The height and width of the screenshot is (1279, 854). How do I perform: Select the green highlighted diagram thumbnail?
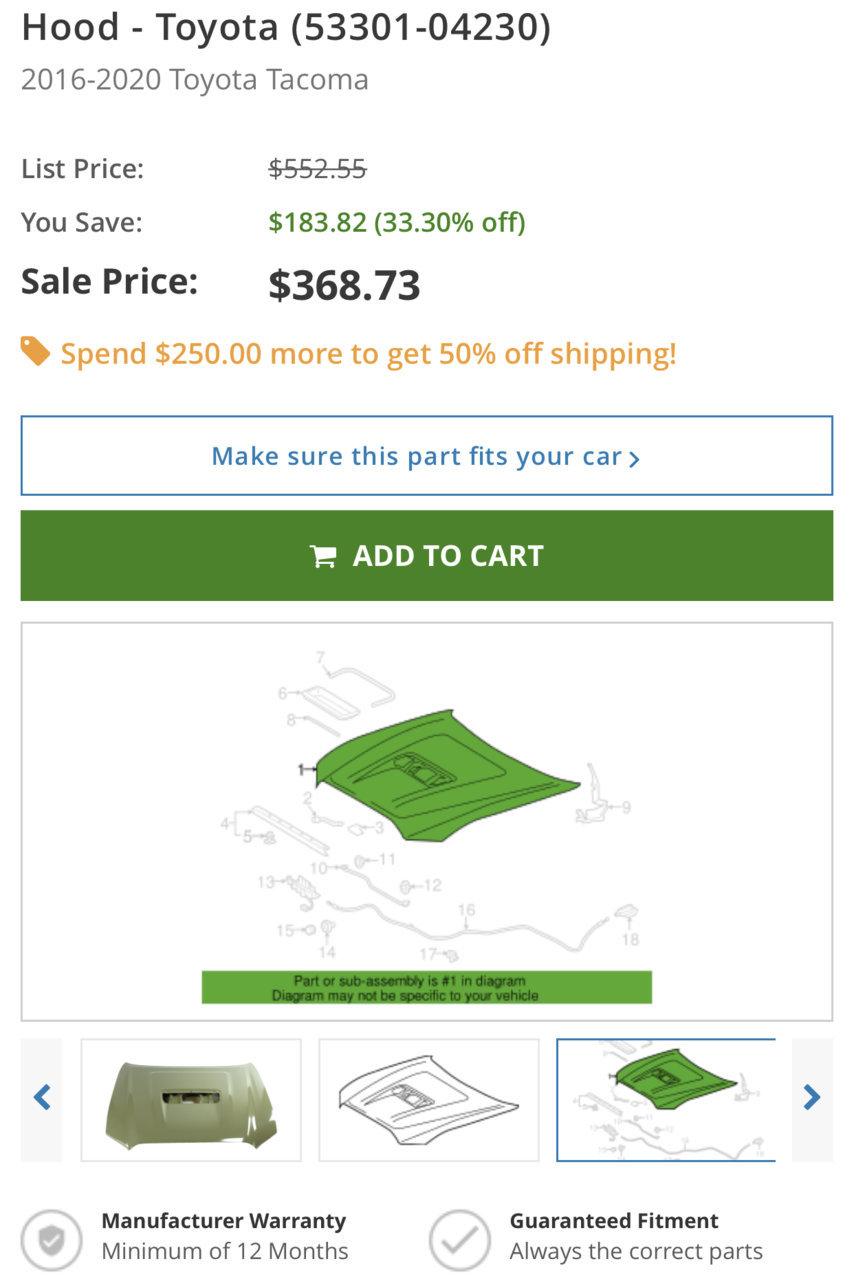tap(666, 1100)
